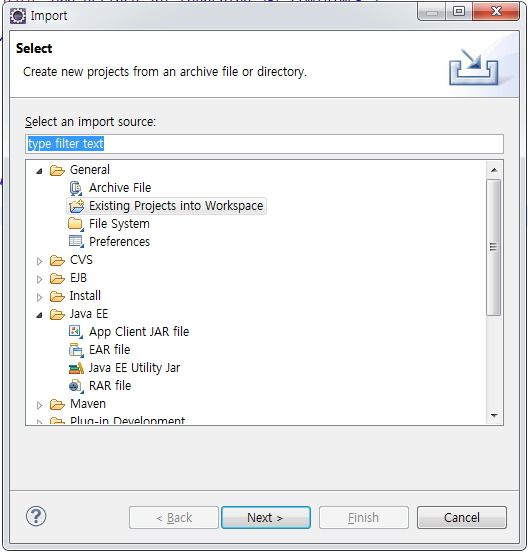Expand the CVS folder tree node
The image size is (528, 552).
39,261
